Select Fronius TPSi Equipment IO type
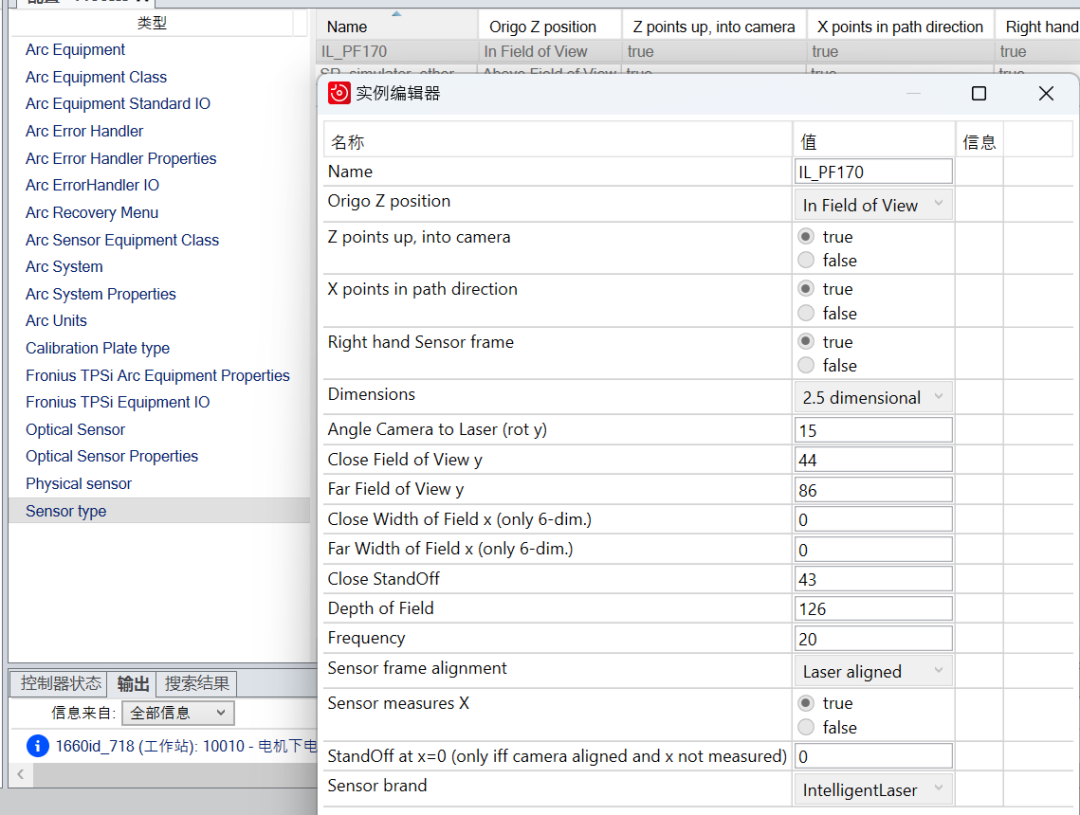1080x815 pixels. tap(117, 402)
